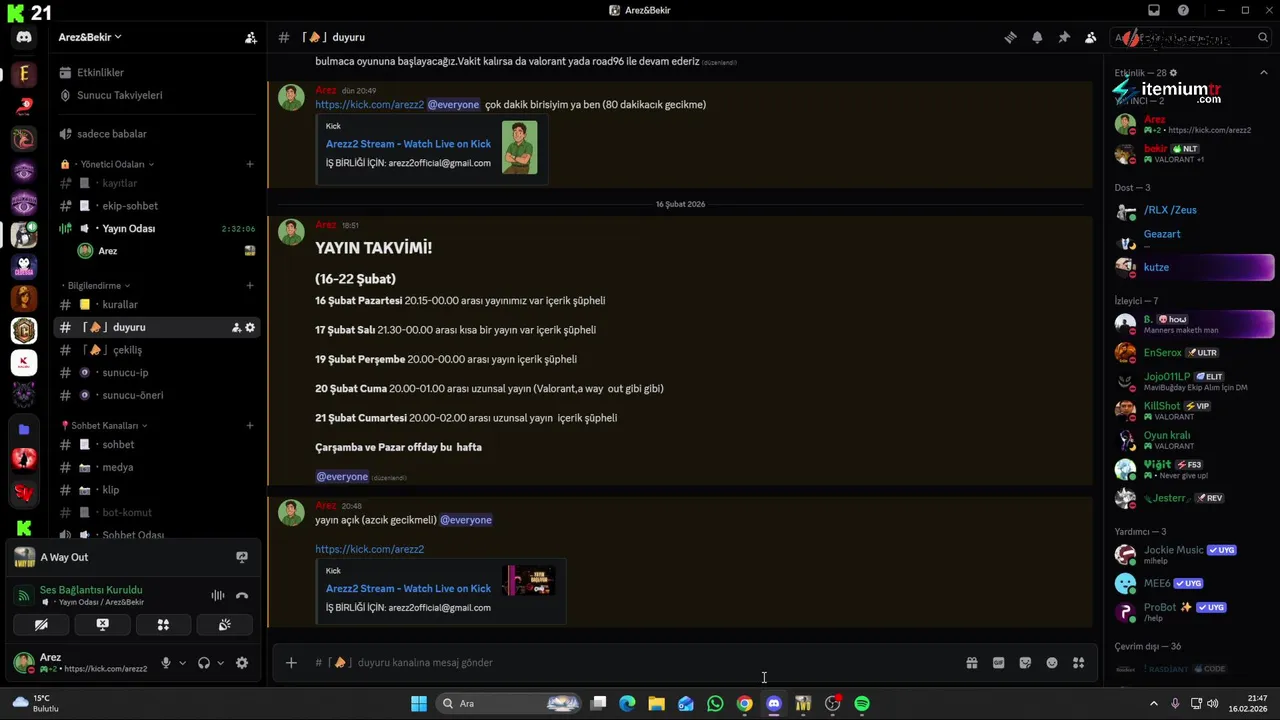Open duyuru channel edit gear icon
This screenshot has height=720, width=1280.
[250, 327]
